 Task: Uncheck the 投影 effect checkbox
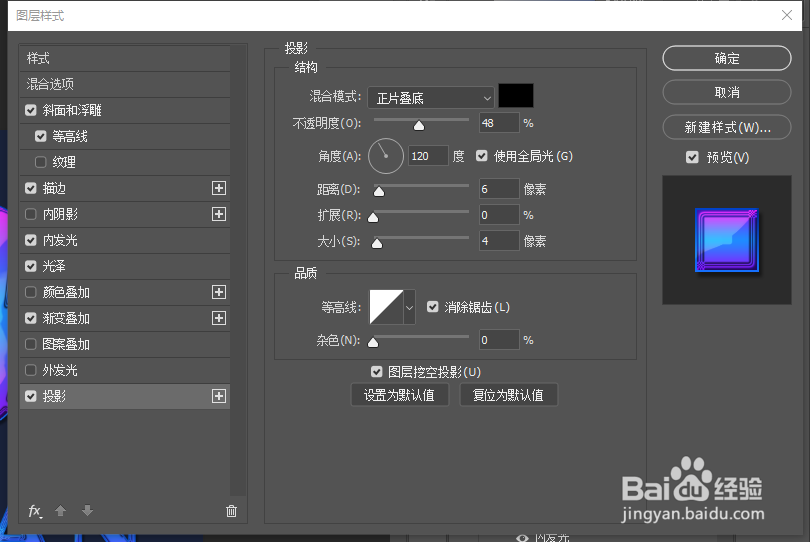pyautogui.click(x=31, y=396)
